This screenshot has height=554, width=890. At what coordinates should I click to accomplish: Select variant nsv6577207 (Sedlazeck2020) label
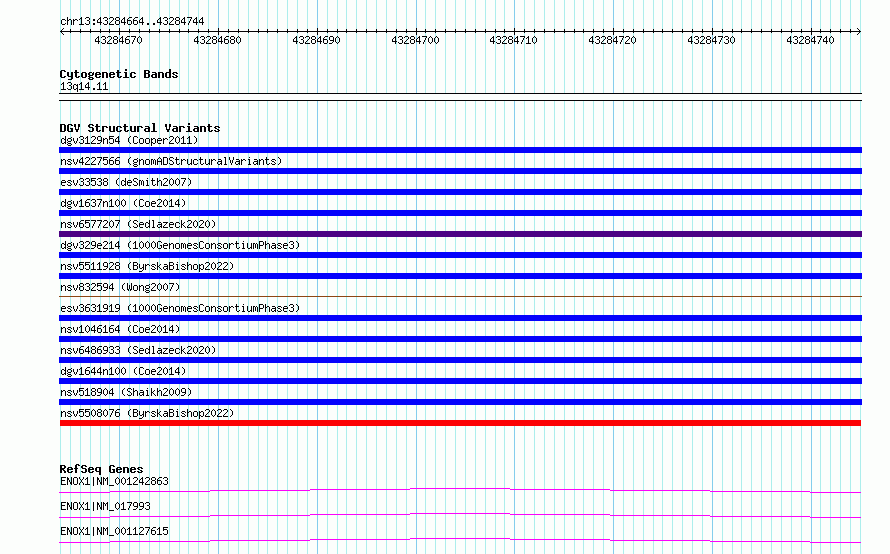click(x=138, y=224)
